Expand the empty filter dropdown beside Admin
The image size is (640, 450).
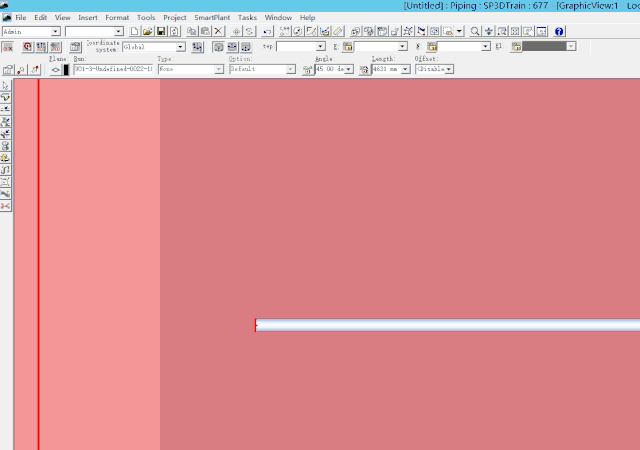pos(118,31)
